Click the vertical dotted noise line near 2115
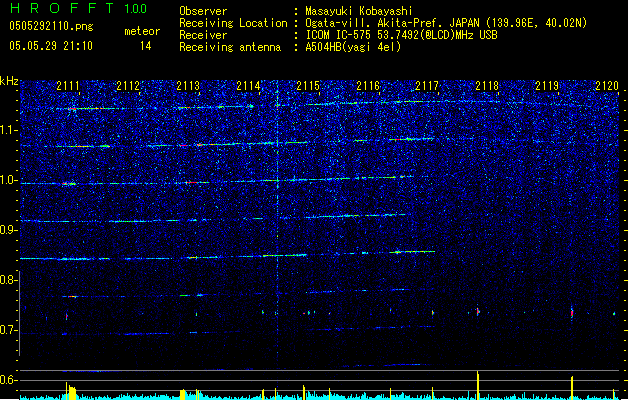This screenshot has width=629, height=400. (277, 225)
